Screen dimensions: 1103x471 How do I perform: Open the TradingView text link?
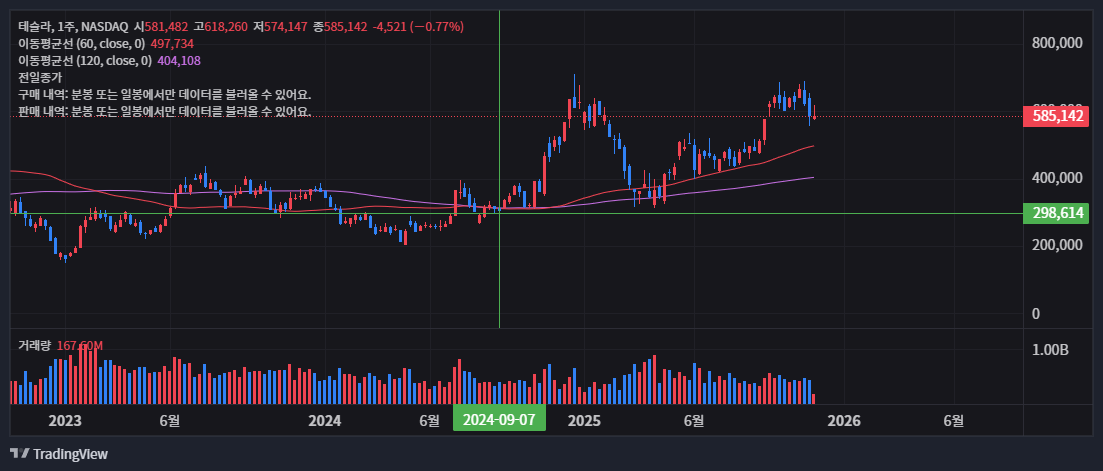pos(70,454)
